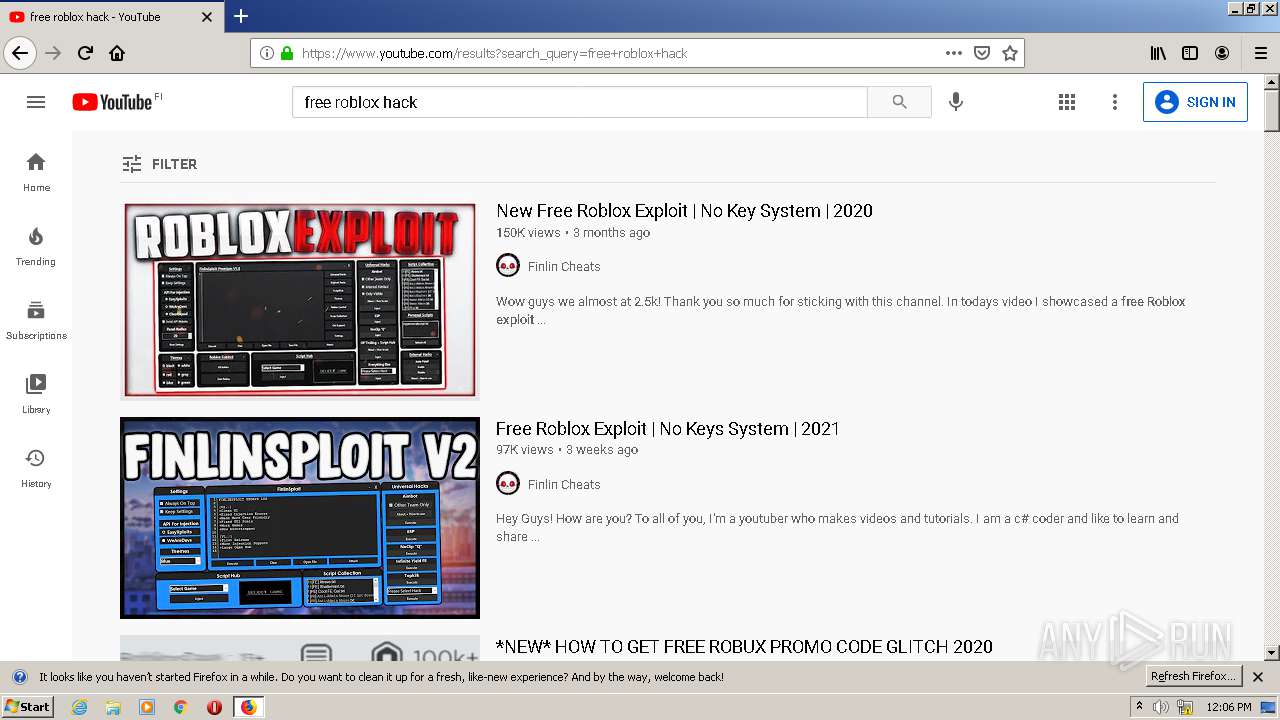Open the Firefox hamburger menu
Viewport: 1280px width, 720px height.
tap(1261, 53)
